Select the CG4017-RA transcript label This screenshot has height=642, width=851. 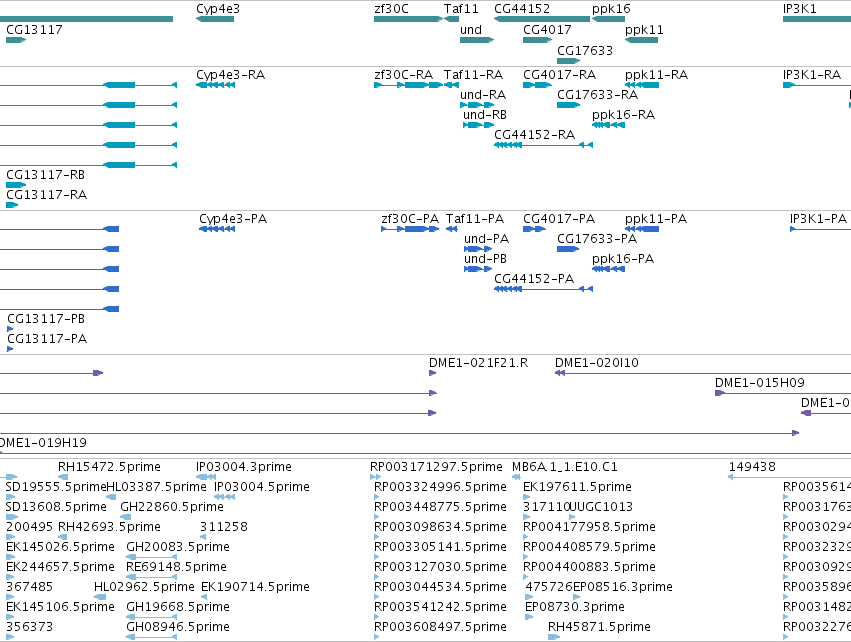point(559,74)
